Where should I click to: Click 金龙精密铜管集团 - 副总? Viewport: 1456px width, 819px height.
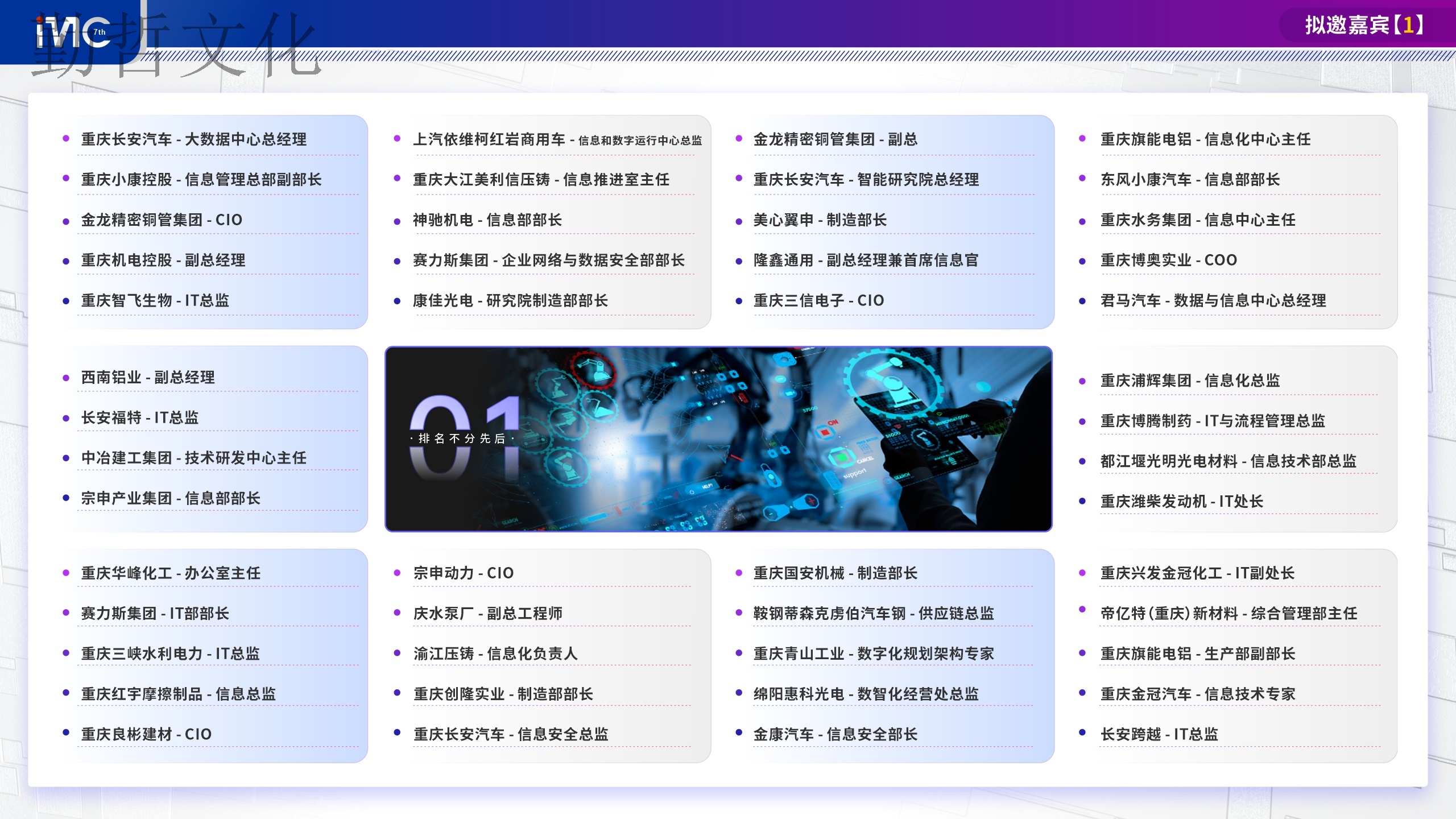click(835, 139)
